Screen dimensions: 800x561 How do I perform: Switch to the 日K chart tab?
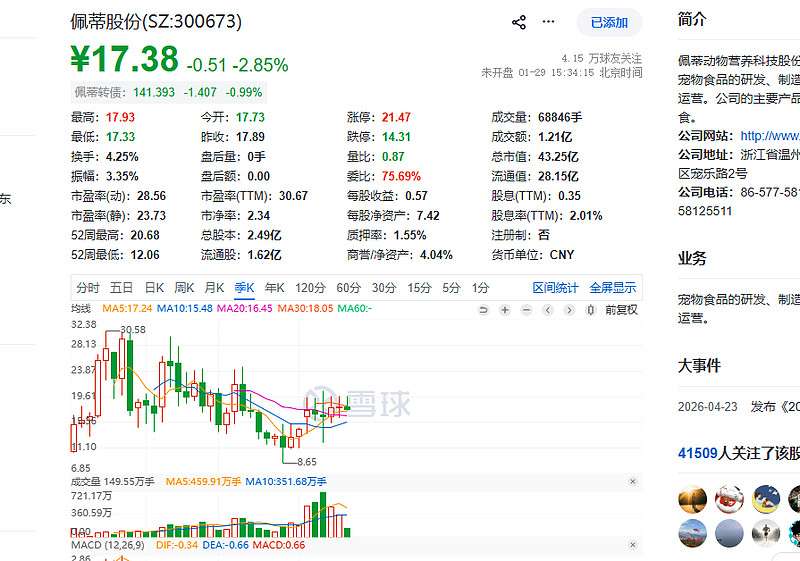tap(154, 288)
